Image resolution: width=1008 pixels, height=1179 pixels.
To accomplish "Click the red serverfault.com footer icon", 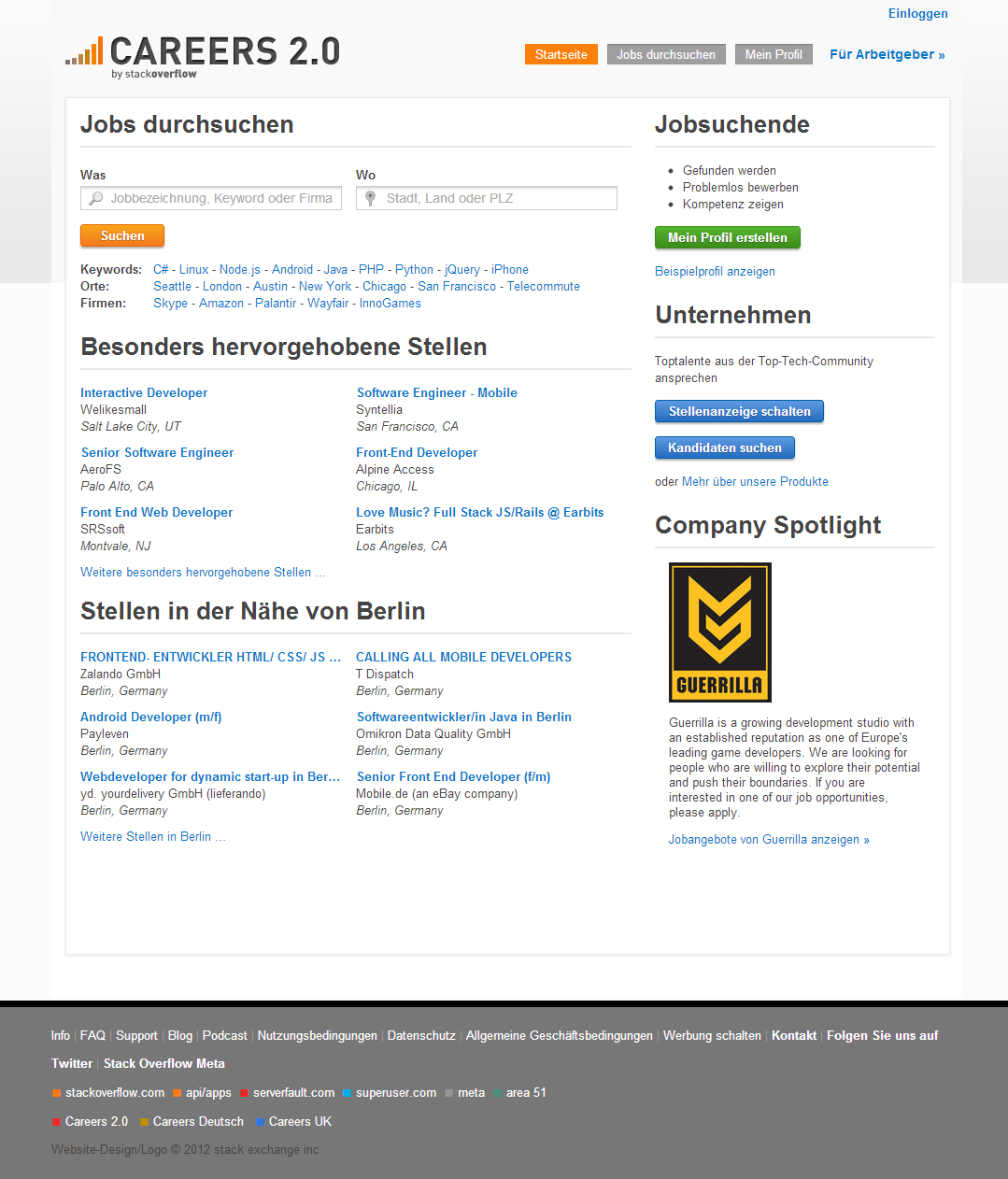I will (x=245, y=1093).
